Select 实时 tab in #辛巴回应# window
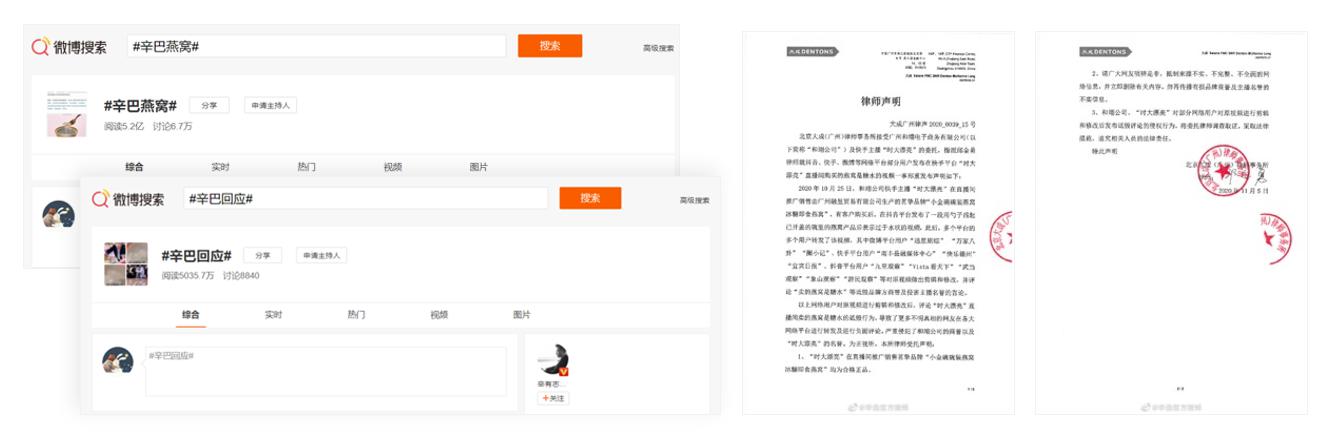The height and width of the screenshot is (432, 1325). pos(274,315)
